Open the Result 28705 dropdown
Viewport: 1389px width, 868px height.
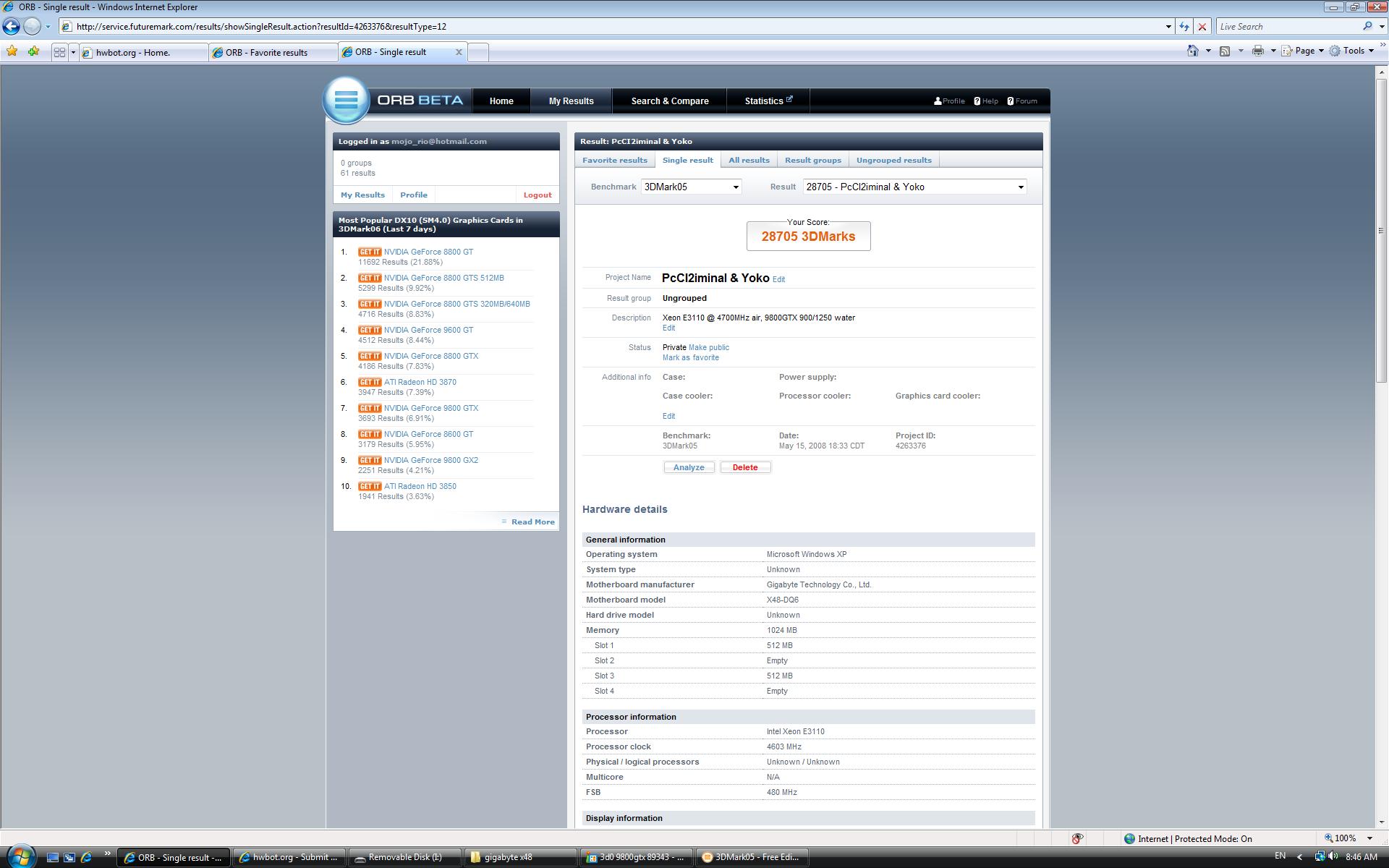pyautogui.click(x=915, y=187)
